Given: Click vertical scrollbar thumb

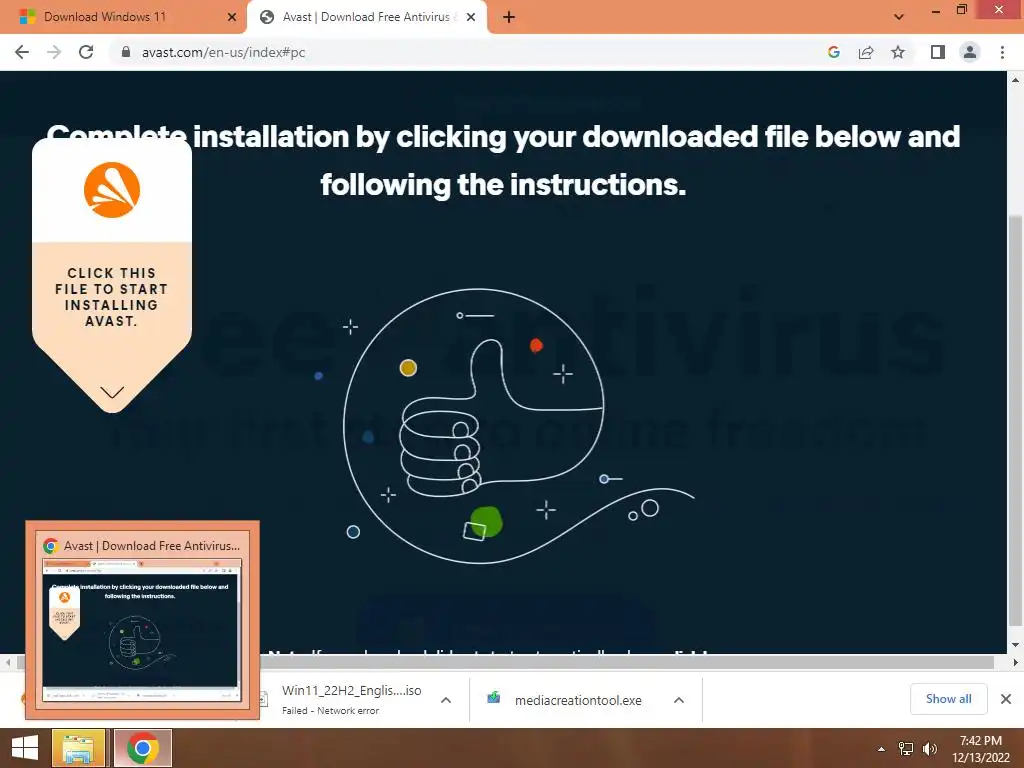Looking at the screenshot, I should tap(1016, 422).
